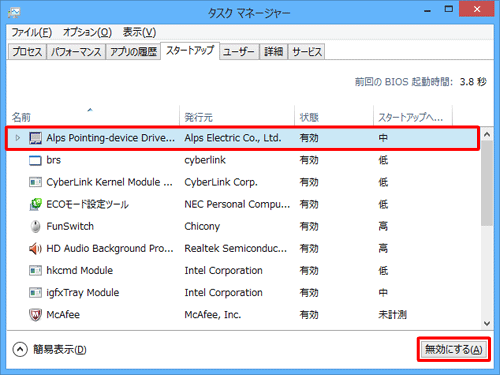Click Intel Corporation in hkcmd row
Image resolution: width=500 pixels, height=375 pixels.
[224, 270]
